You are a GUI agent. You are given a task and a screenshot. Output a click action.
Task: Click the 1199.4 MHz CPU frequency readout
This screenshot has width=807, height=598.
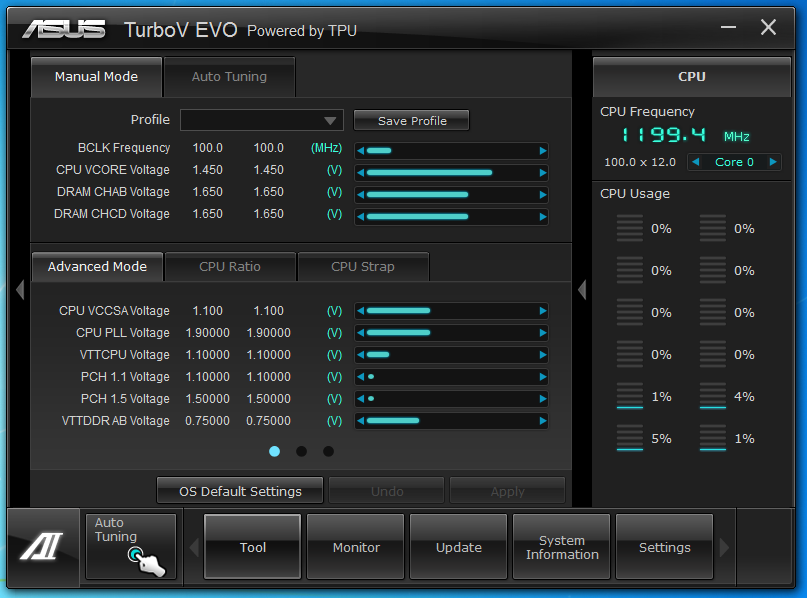click(685, 135)
